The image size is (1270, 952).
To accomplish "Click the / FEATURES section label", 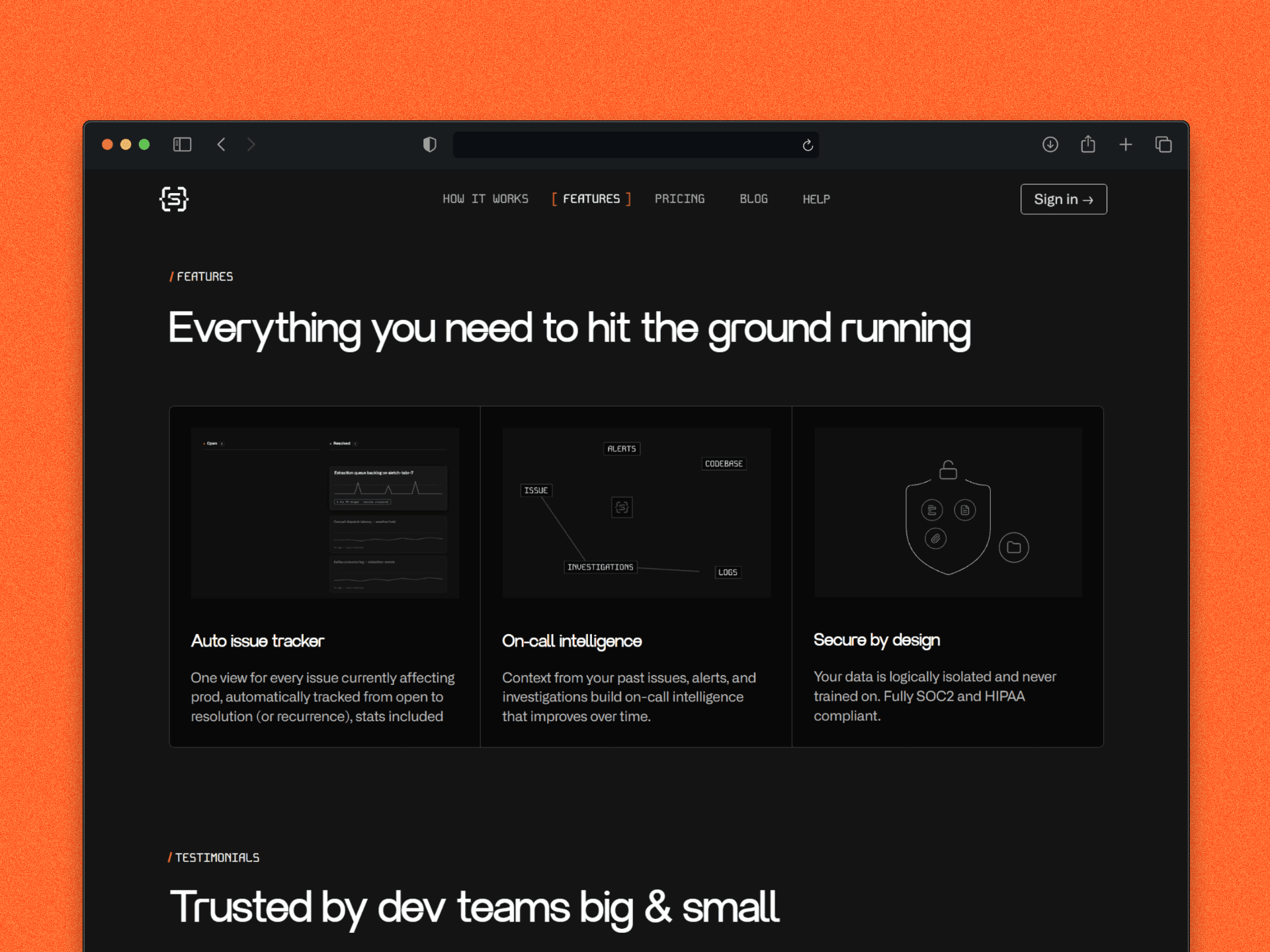I will (x=201, y=276).
